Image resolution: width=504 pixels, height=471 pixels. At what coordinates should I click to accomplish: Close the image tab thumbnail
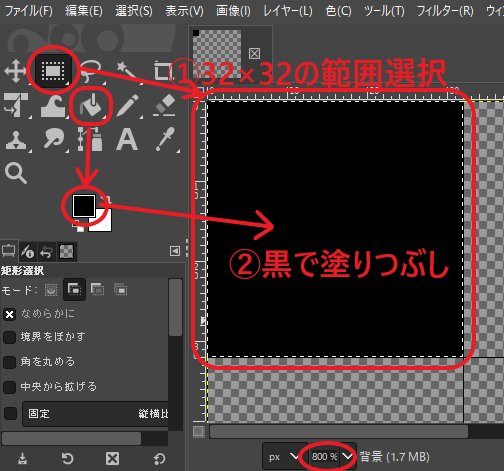point(254,53)
